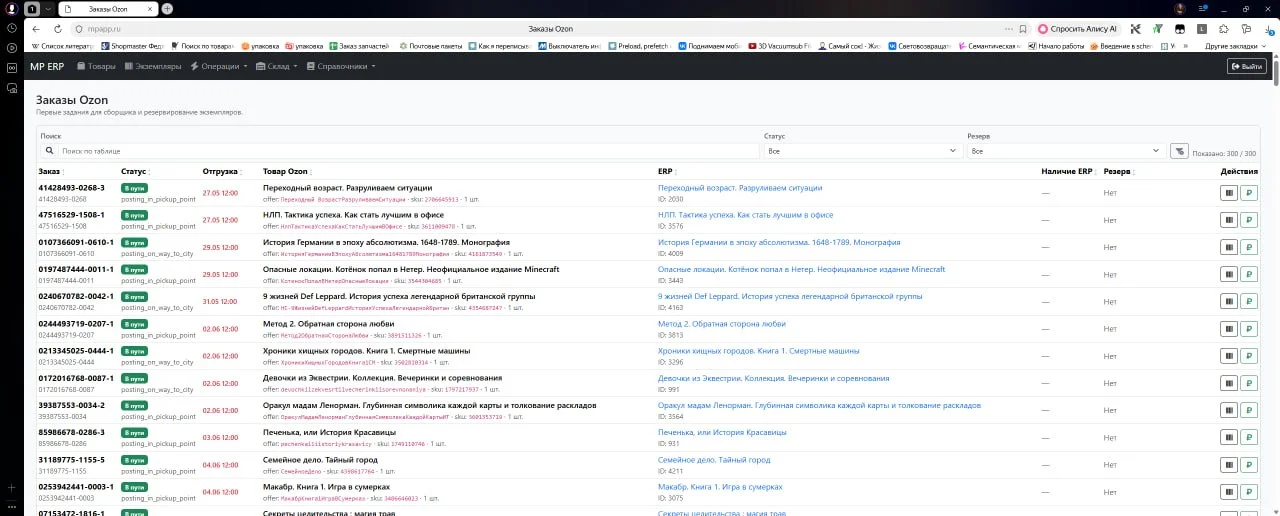Expand the Статус filter dropdown
1280x516 pixels.
[863, 151]
